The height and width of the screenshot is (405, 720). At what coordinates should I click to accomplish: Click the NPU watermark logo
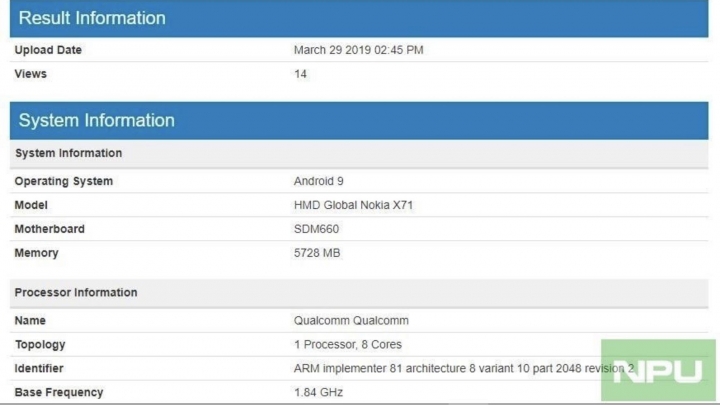[658, 370]
